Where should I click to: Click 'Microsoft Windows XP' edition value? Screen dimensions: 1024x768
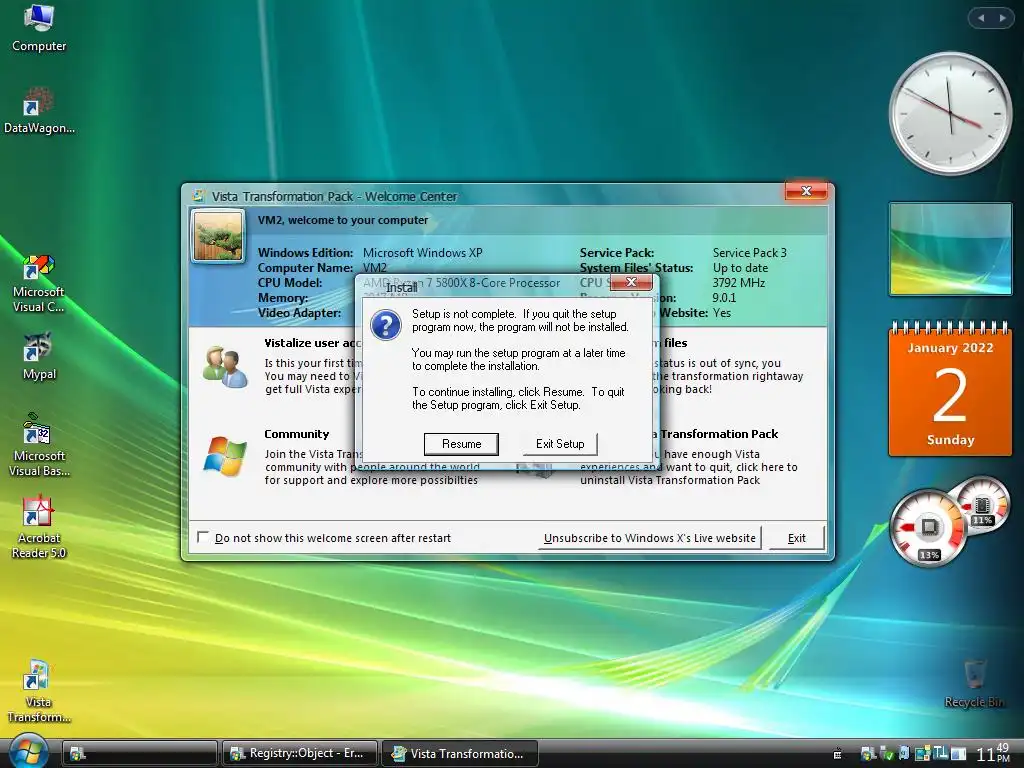[x=423, y=253]
